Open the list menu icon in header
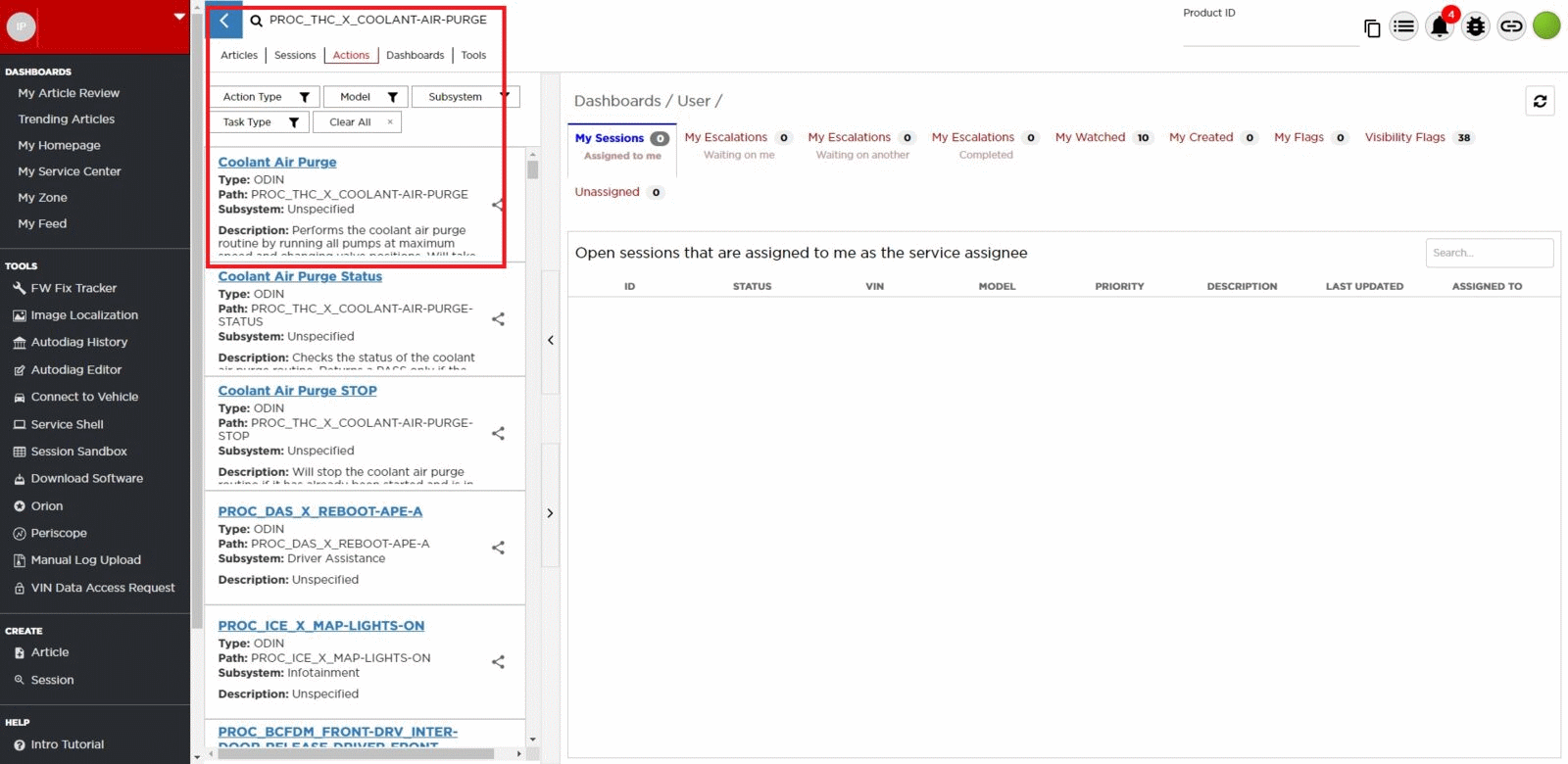The image size is (1568, 764). pos(1403,26)
